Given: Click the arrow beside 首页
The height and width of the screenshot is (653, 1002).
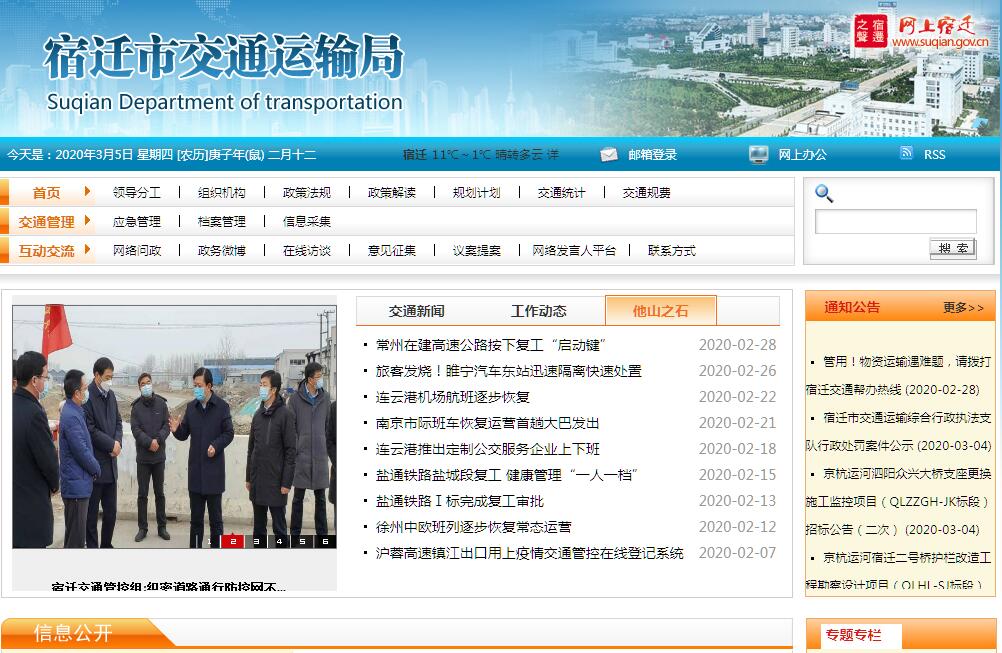Looking at the screenshot, I should point(88,192).
